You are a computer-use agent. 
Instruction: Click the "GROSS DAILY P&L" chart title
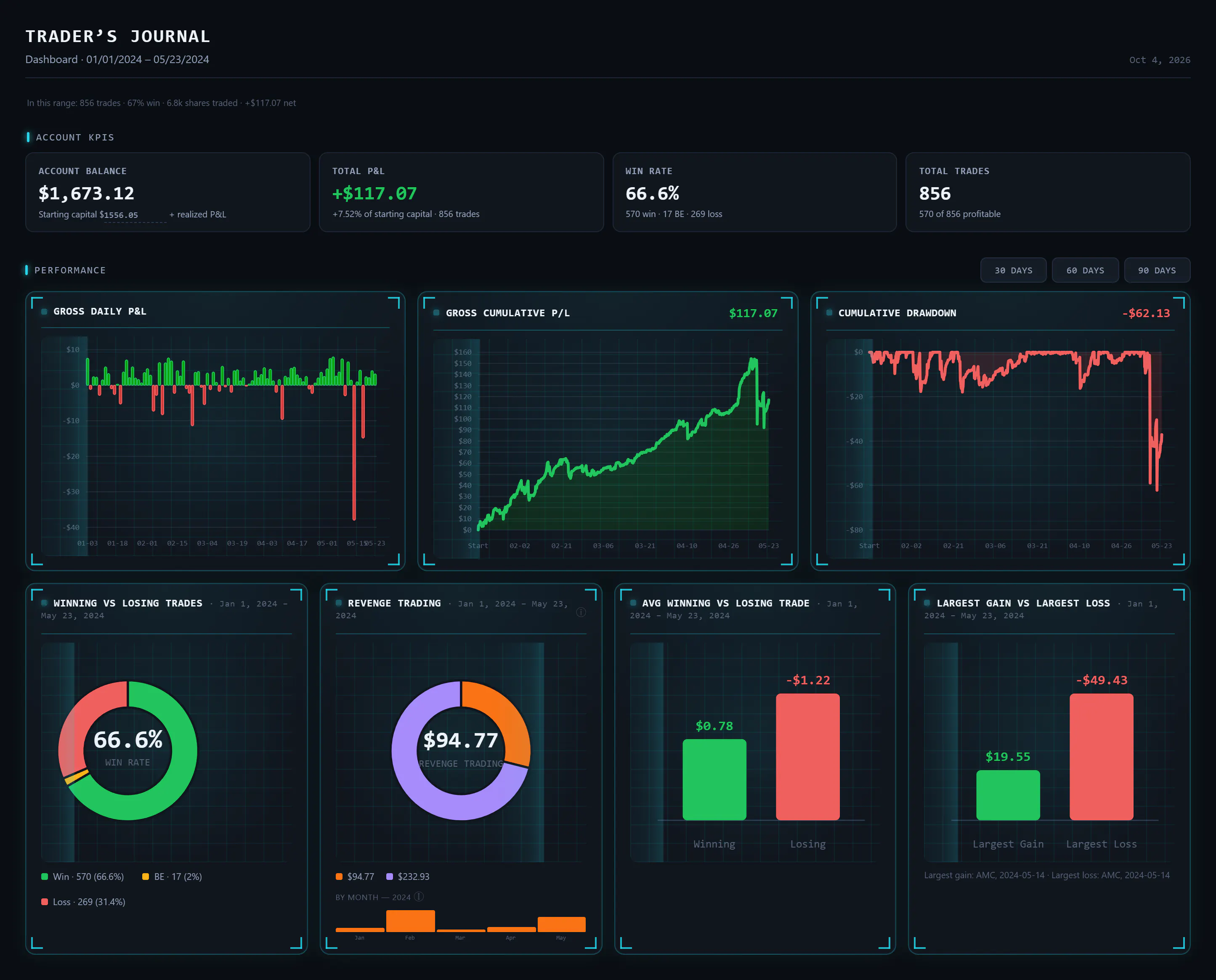[100, 312]
